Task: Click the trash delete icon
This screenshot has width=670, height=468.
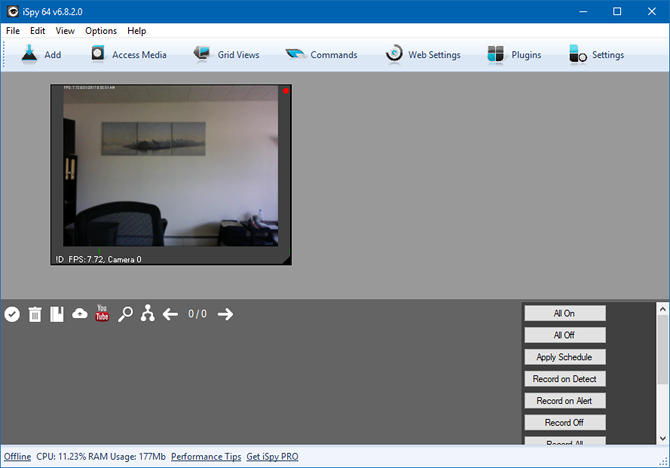Action: click(35, 314)
